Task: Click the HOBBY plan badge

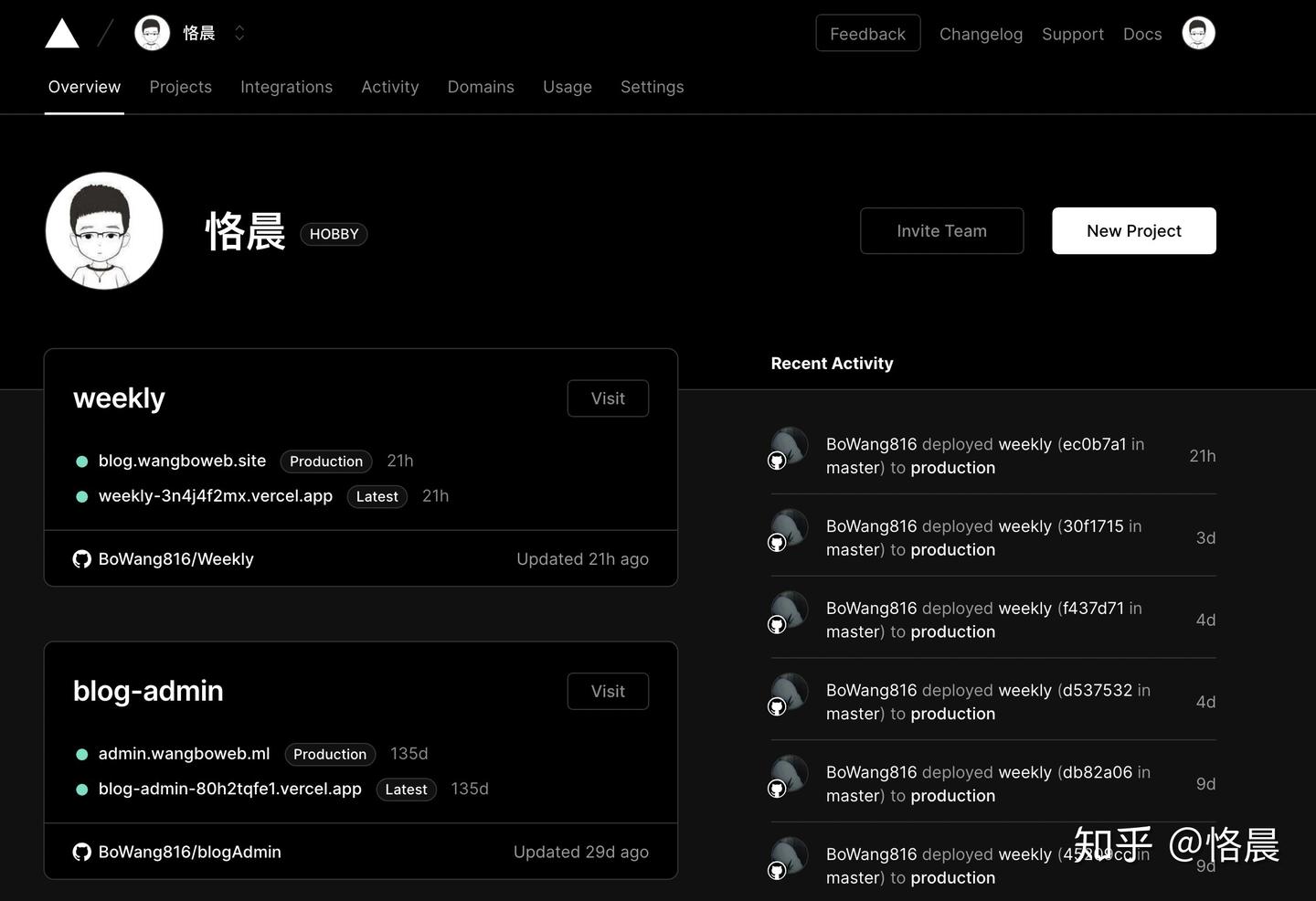Action: [334, 234]
